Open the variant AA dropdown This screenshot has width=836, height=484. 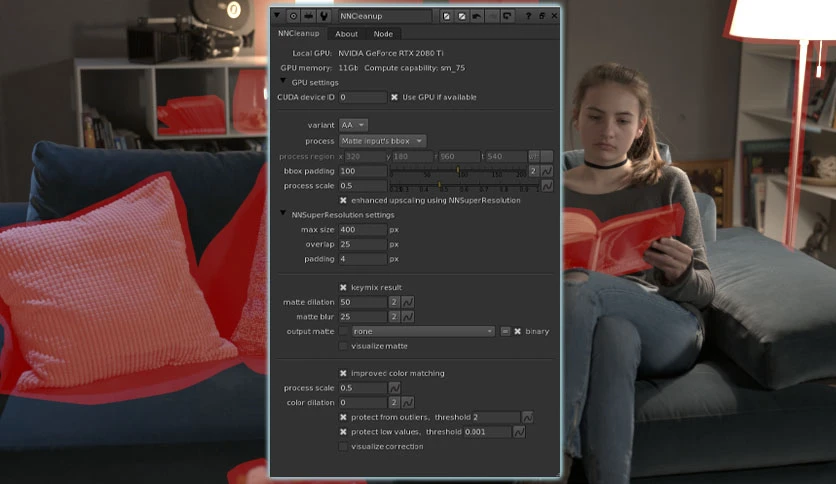(353, 125)
